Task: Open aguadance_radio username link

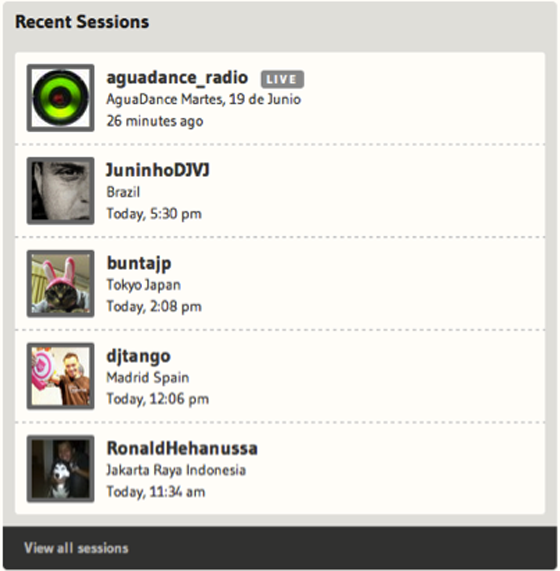Action: click(177, 78)
